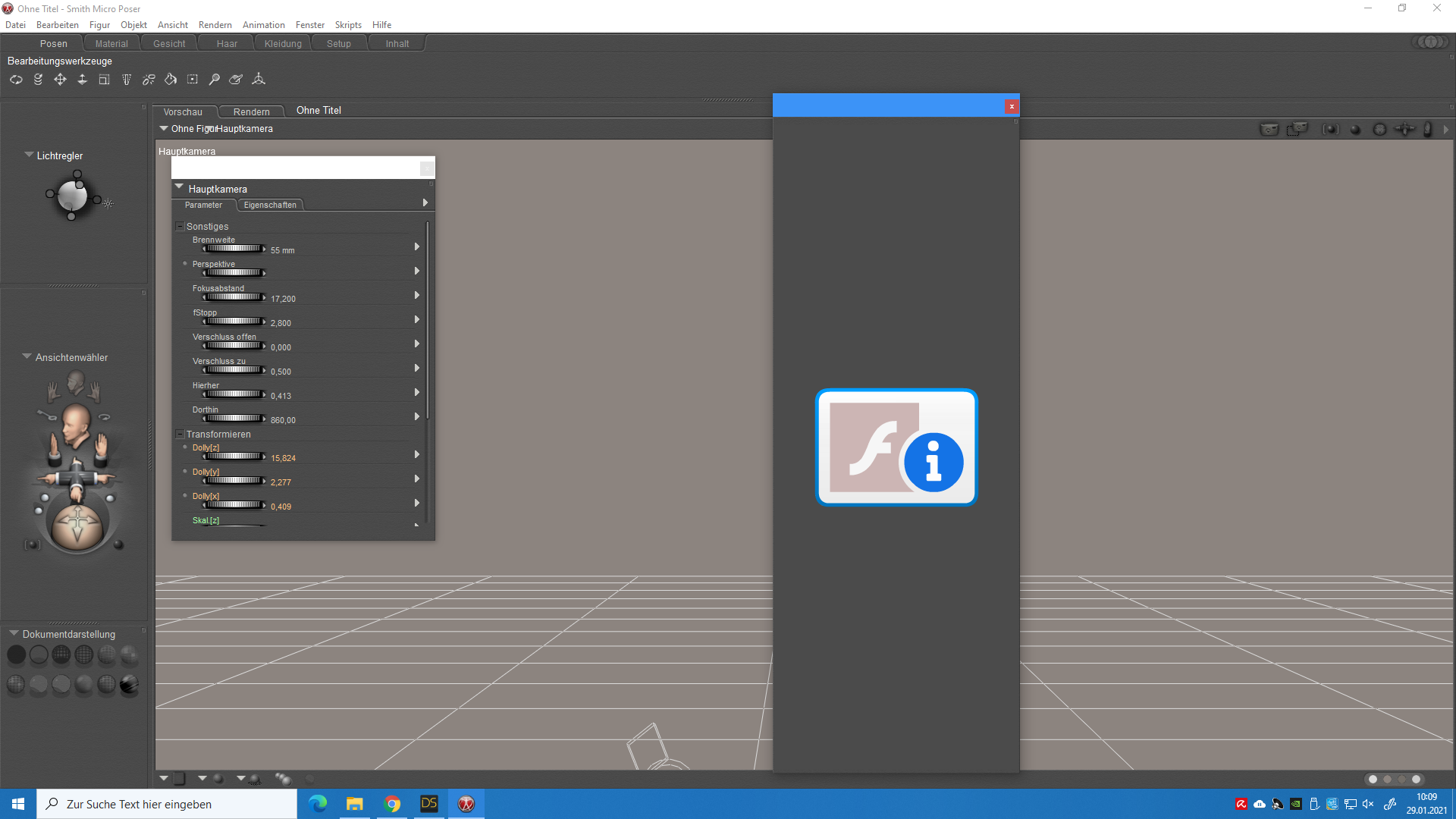Select the Twist editing tool
Viewport: 1456px width, 819px height.
pos(38,80)
